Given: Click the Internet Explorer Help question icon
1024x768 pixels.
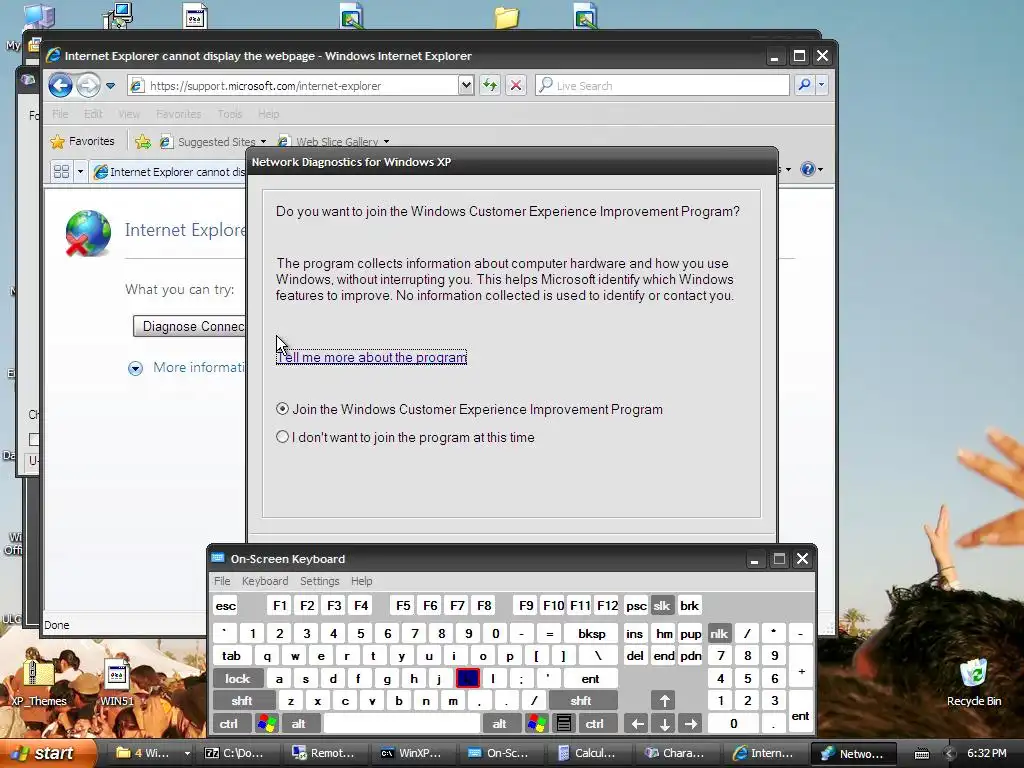Looking at the screenshot, I should tap(808, 169).
